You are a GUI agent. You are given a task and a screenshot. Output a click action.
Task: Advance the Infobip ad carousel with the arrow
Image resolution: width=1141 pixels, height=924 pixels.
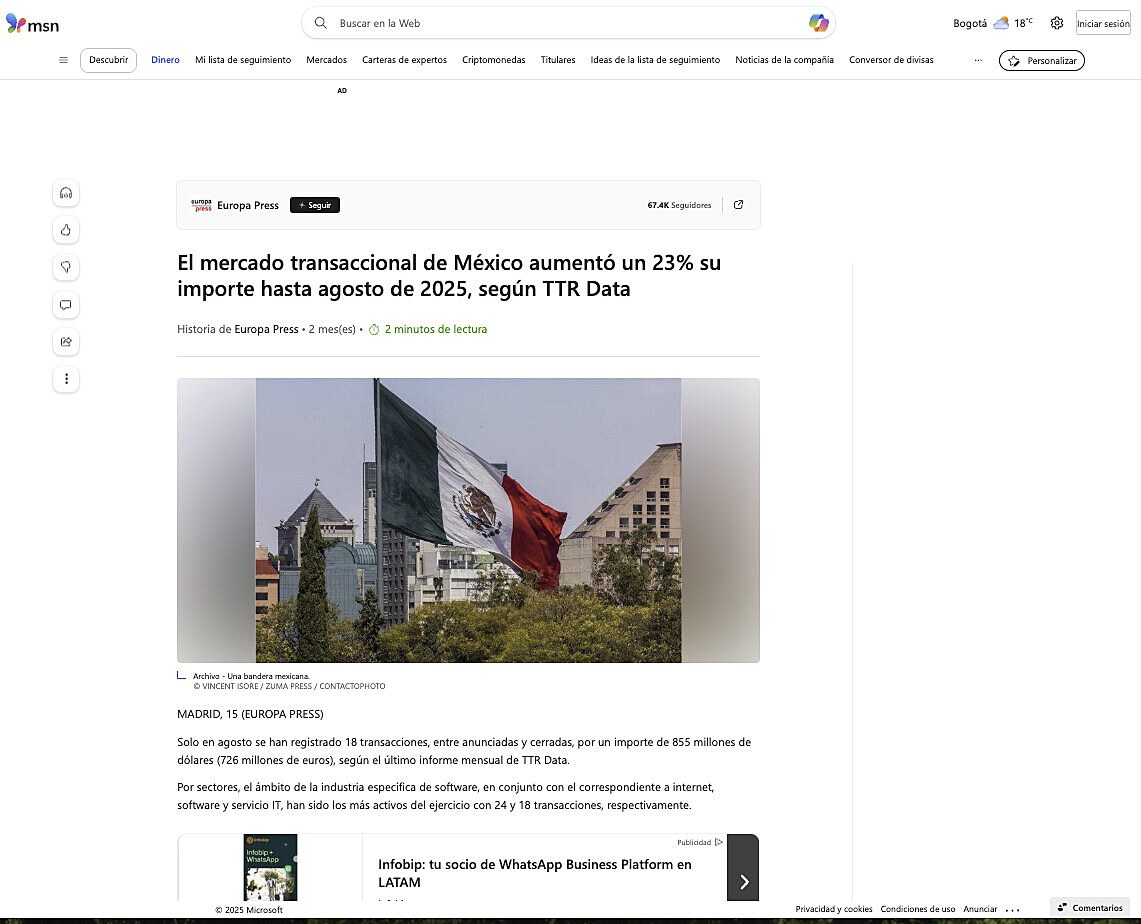pos(743,882)
